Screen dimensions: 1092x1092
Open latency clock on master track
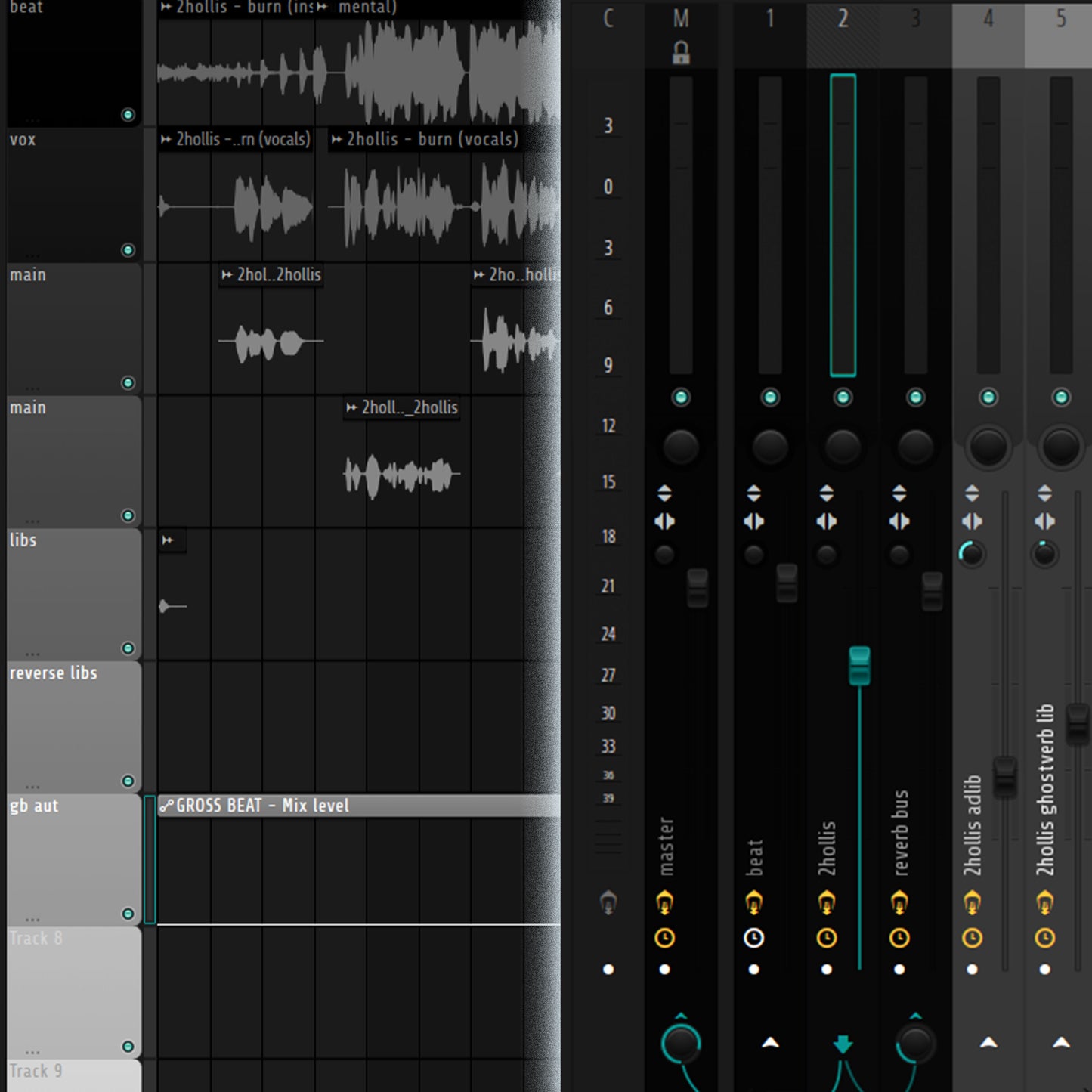(x=664, y=938)
